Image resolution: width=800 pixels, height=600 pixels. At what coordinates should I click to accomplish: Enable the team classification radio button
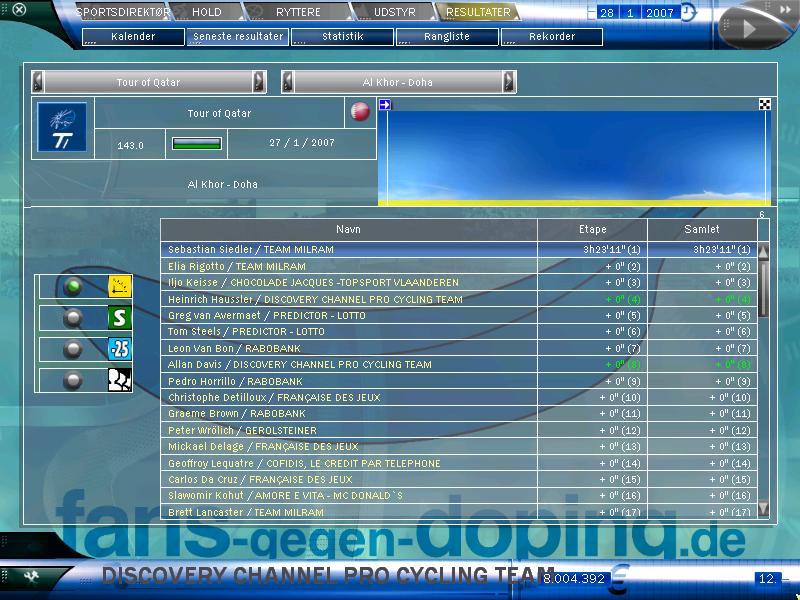pos(72,381)
